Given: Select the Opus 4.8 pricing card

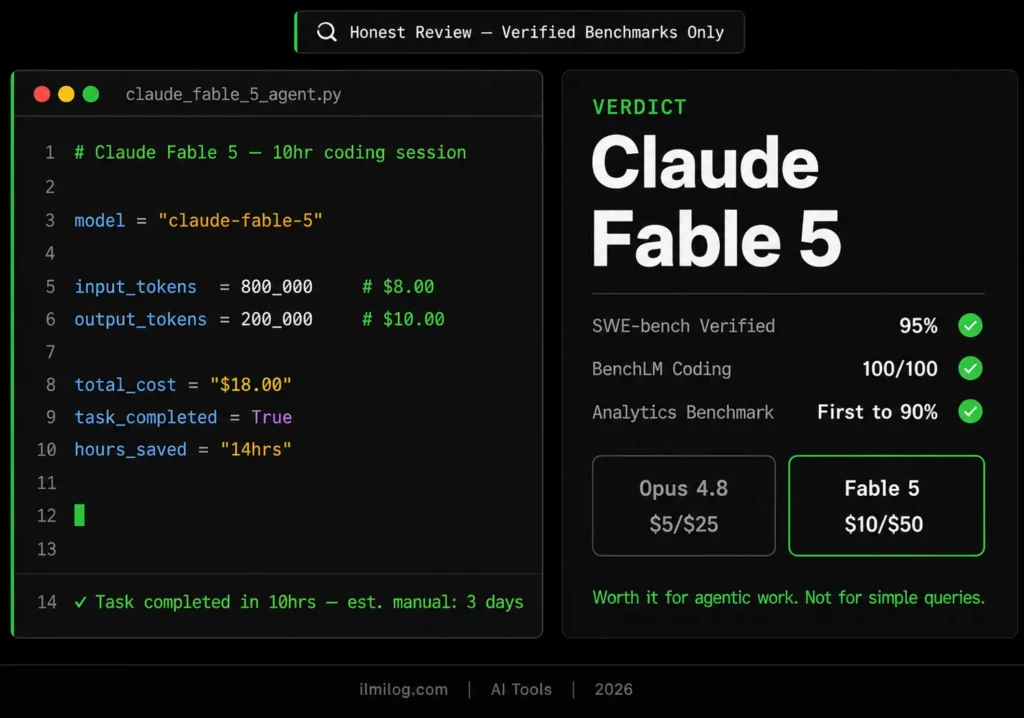Looking at the screenshot, I should tap(684, 506).
